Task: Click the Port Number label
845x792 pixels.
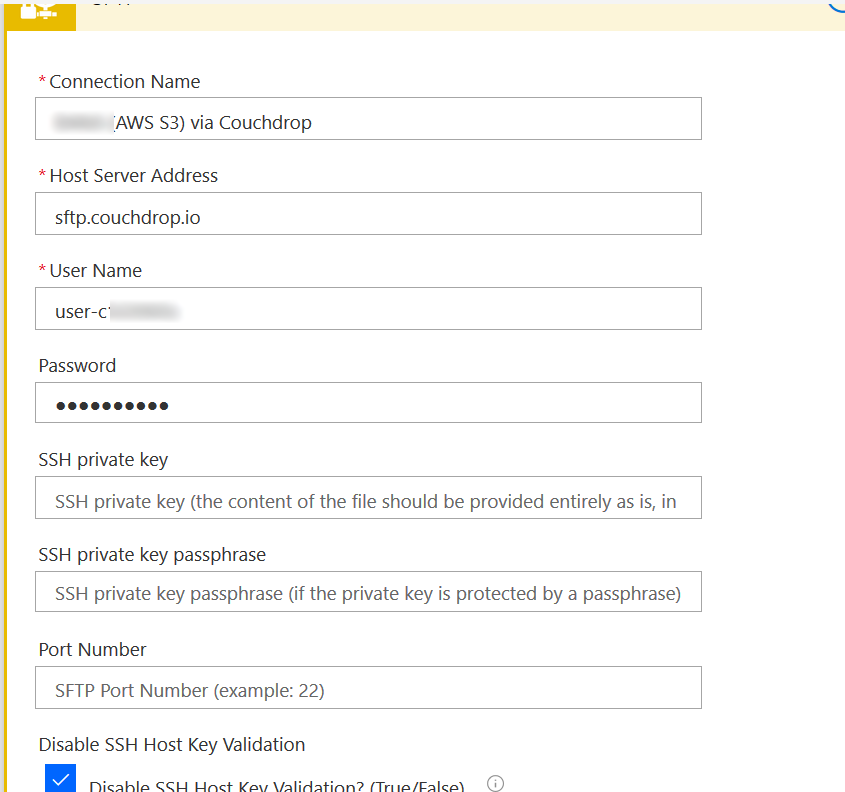Action: [92, 649]
